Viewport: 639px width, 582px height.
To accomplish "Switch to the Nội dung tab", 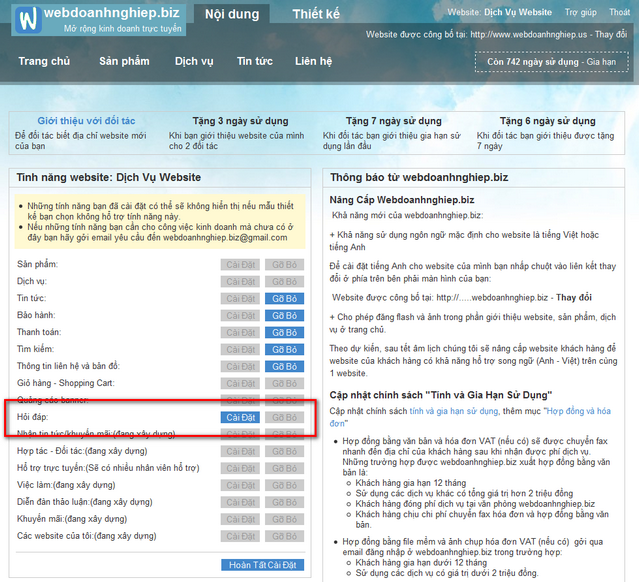I will (232, 14).
